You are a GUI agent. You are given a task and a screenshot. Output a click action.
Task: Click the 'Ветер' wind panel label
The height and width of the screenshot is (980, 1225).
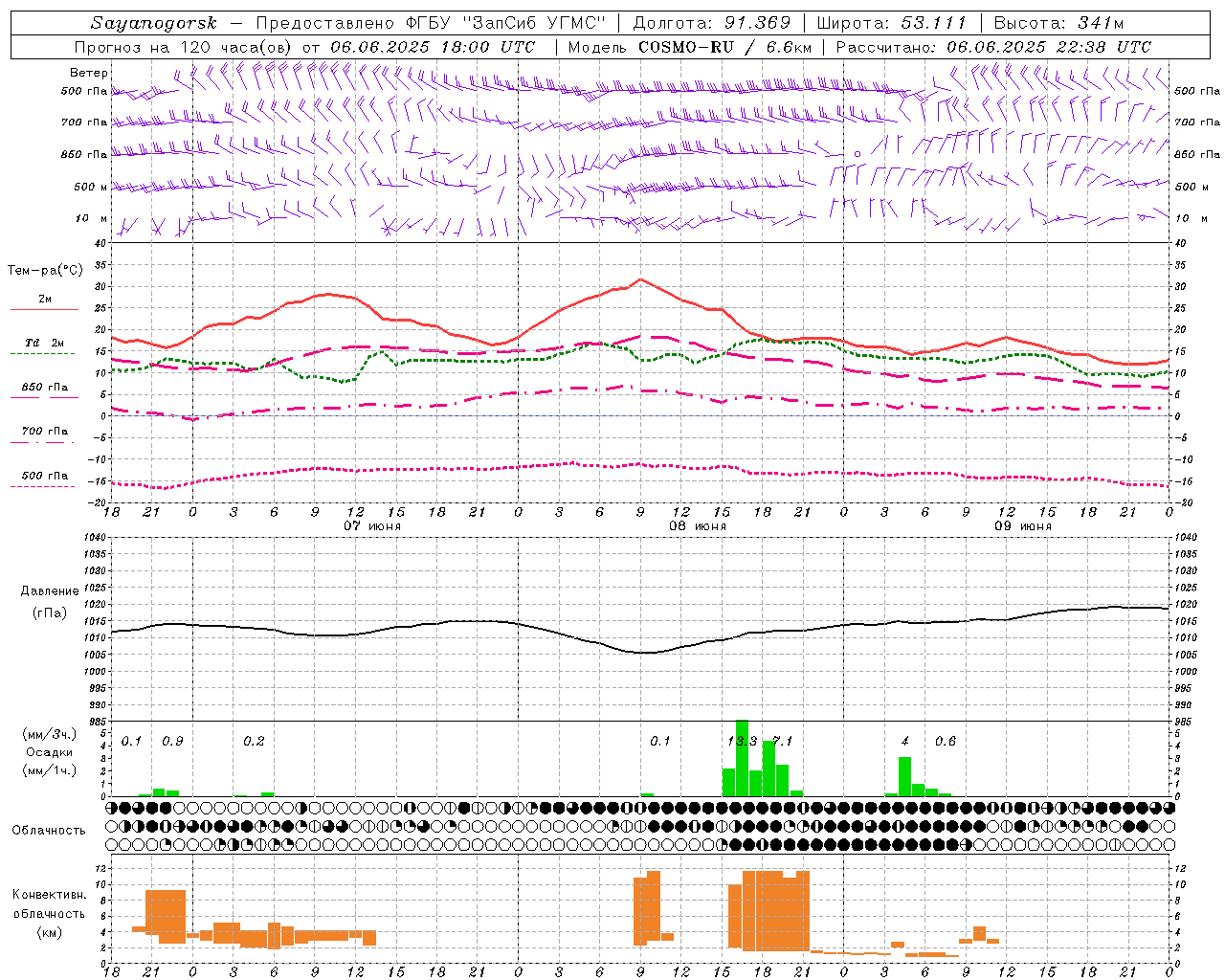88,73
